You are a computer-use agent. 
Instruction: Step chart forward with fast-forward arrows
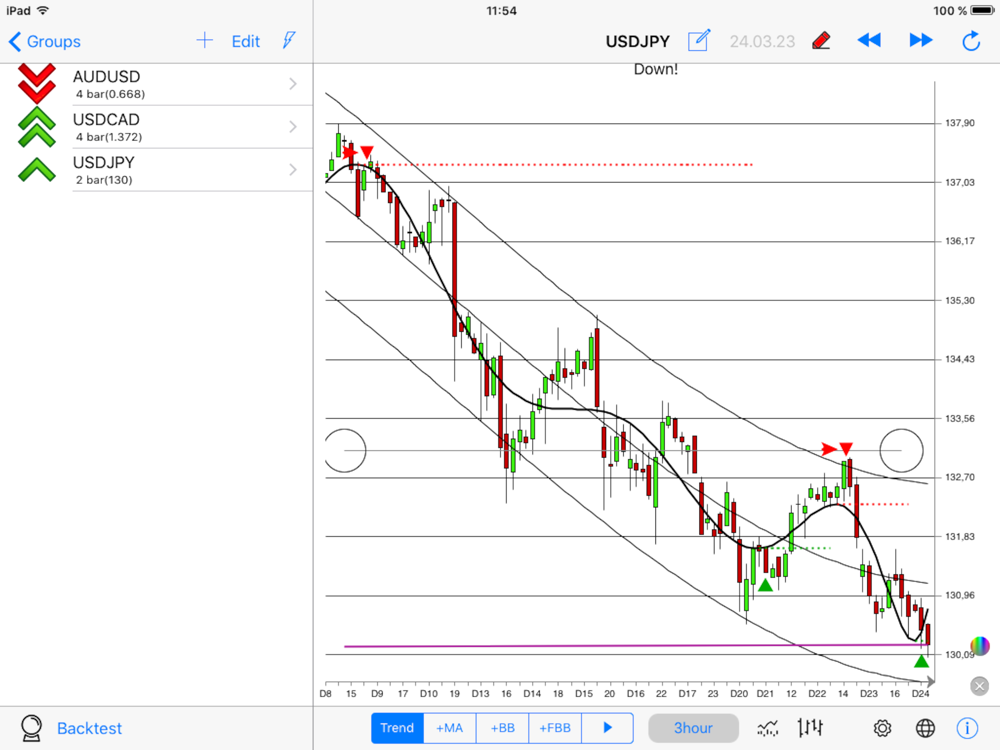(920, 41)
